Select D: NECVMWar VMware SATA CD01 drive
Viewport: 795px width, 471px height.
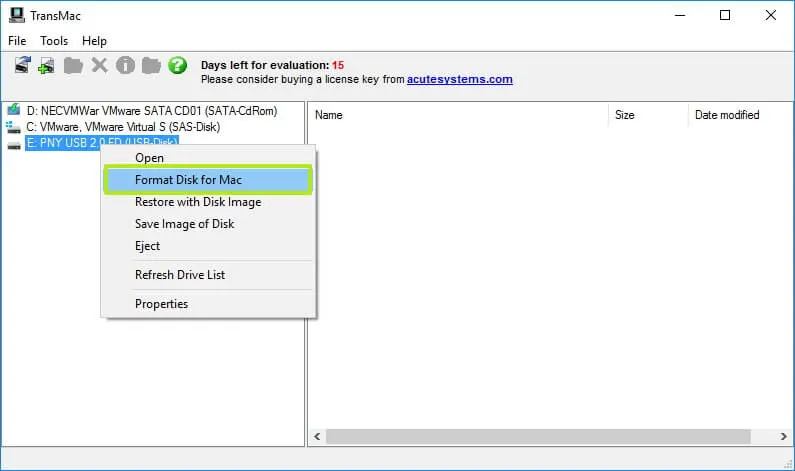point(152,111)
